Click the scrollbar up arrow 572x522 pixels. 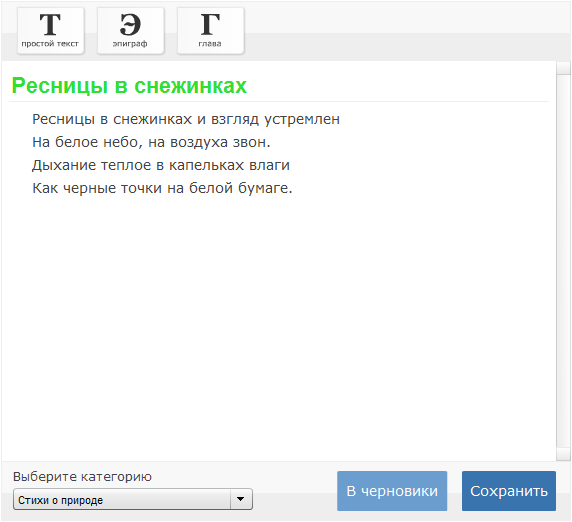(563, 68)
